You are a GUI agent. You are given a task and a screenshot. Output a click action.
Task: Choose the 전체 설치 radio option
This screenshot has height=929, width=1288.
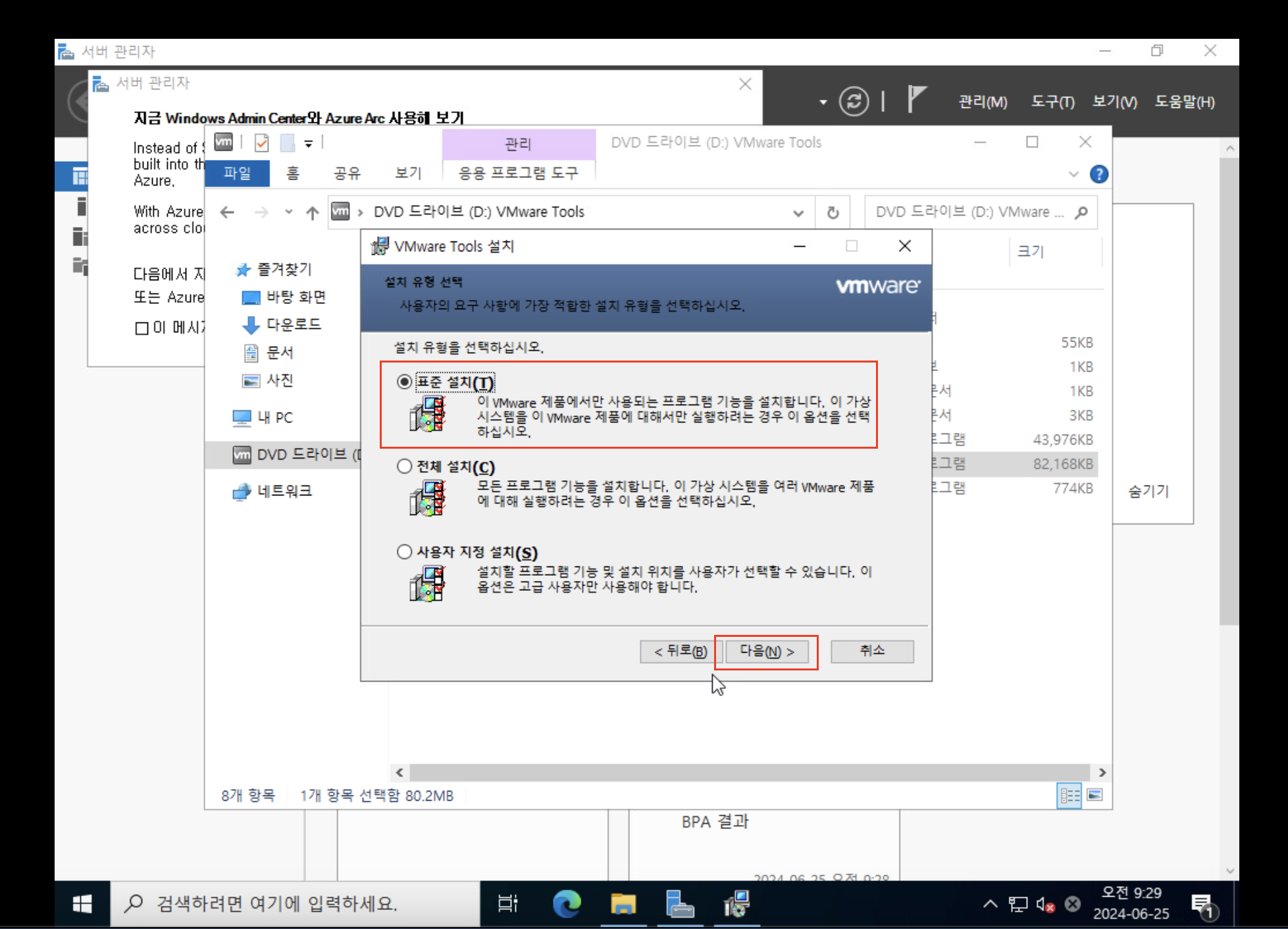tap(405, 466)
